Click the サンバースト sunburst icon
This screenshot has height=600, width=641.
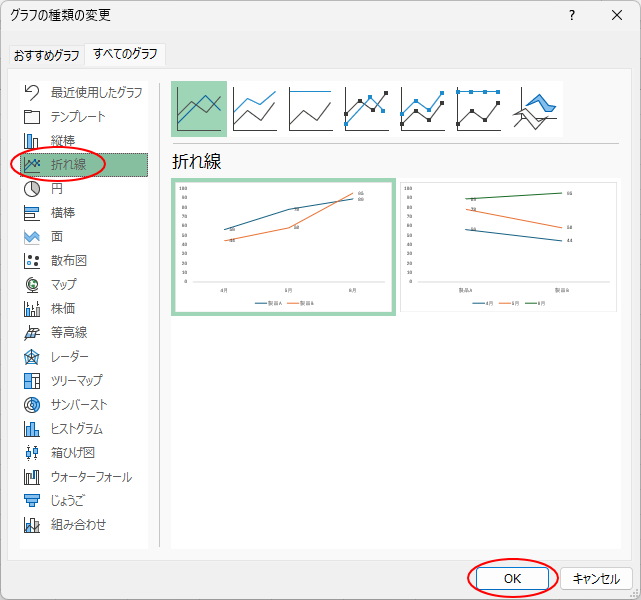(x=32, y=405)
